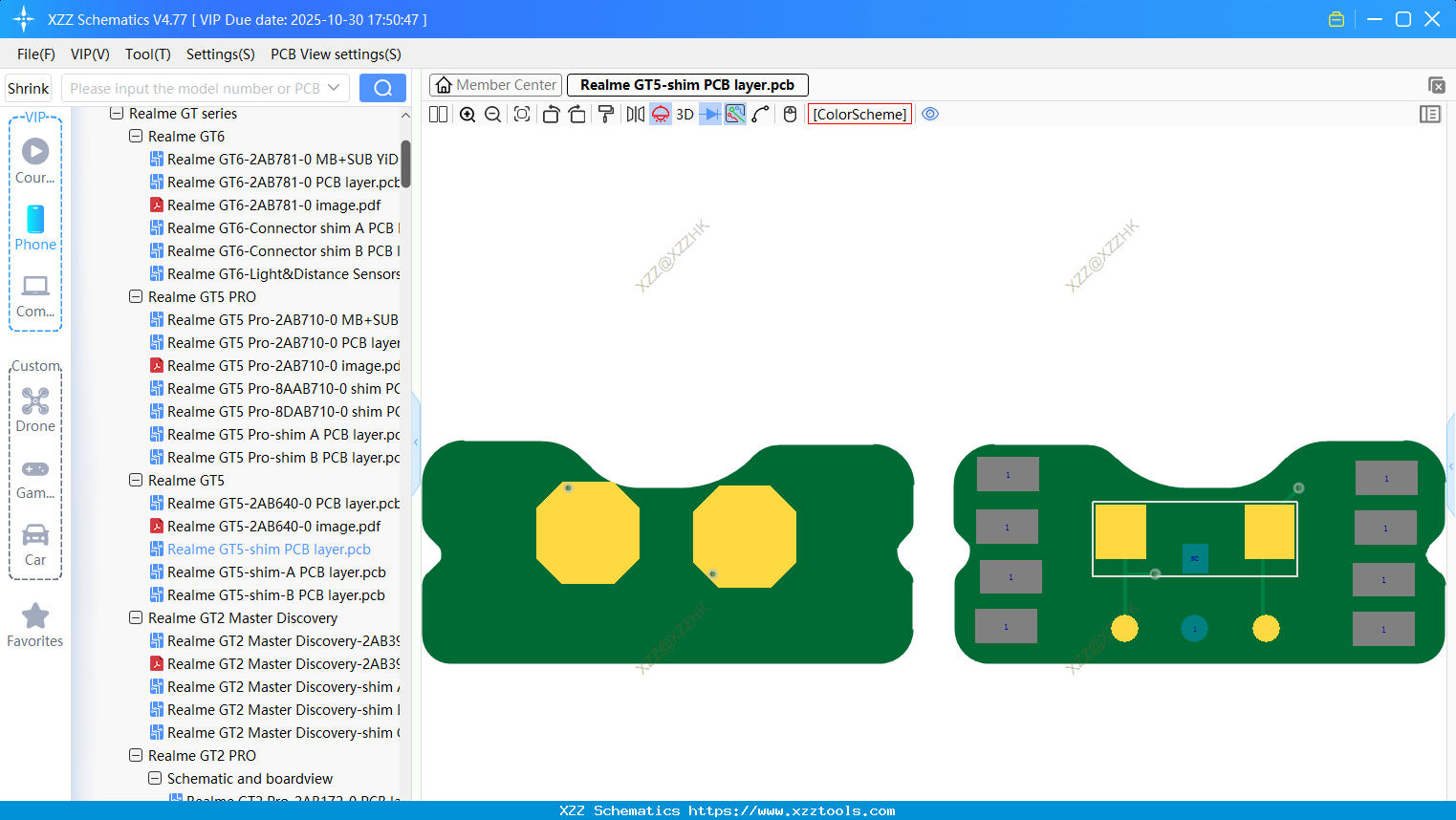The width and height of the screenshot is (1456, 820).
Task: Zoom in on the PCB view
Action: (467, 115)
